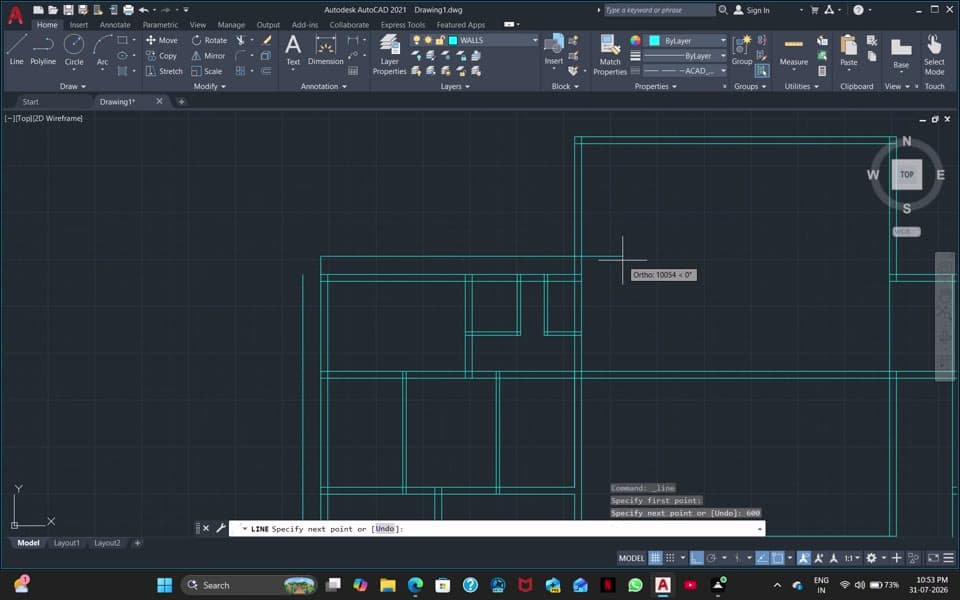960x600 pixels.
Task: Switch to the Layout1 tab
Action: (67, 543)
